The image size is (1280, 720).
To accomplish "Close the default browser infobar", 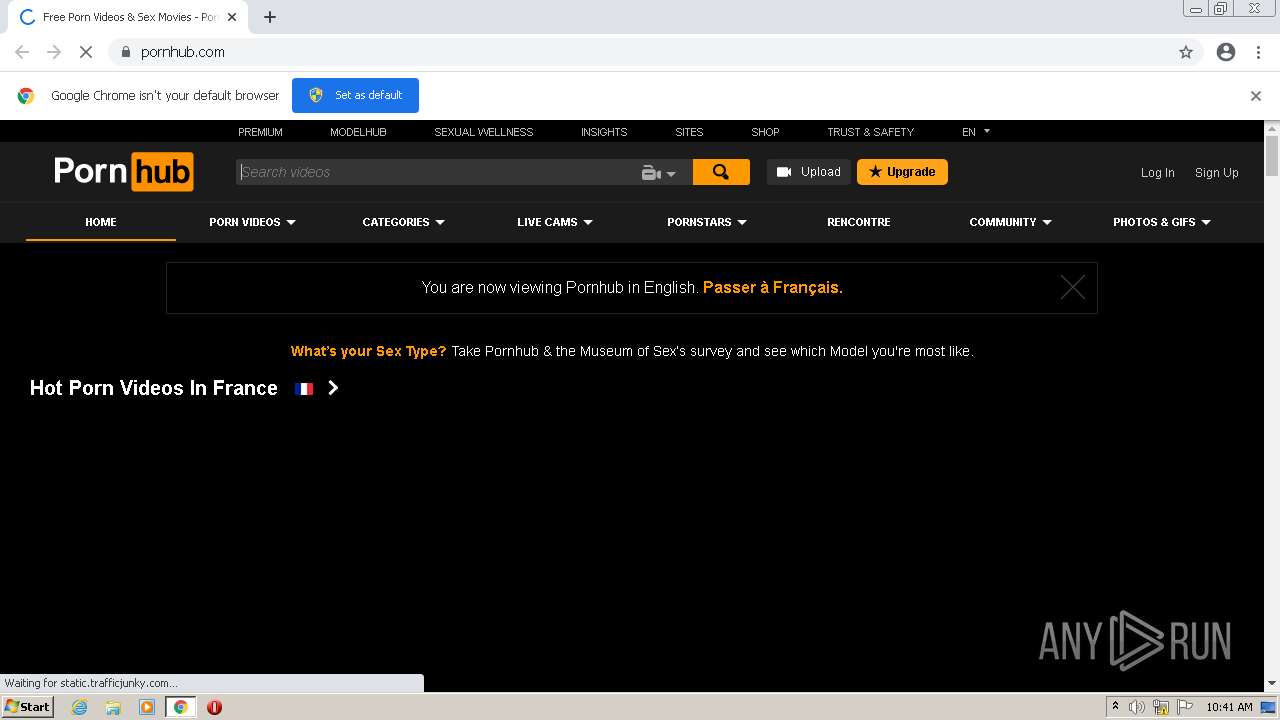I will pos(1256,96).
